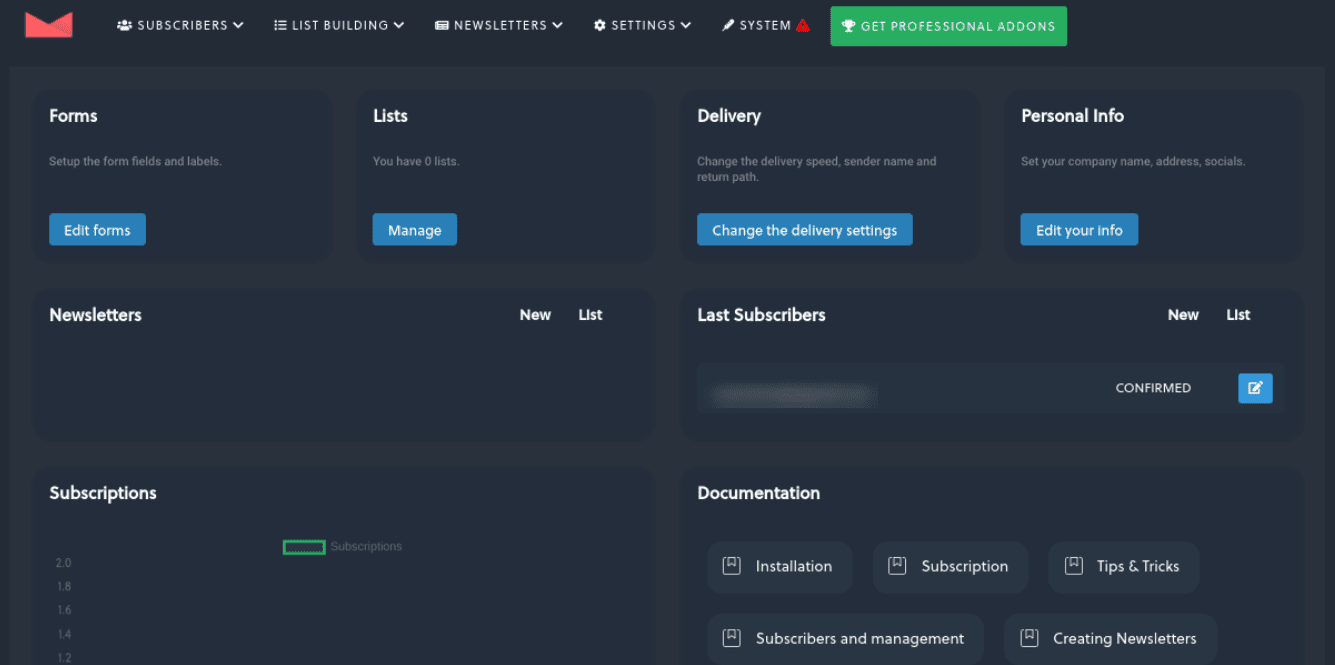
Task: Click the wrench icon on the System menu
Action: (x=729, y=25)
